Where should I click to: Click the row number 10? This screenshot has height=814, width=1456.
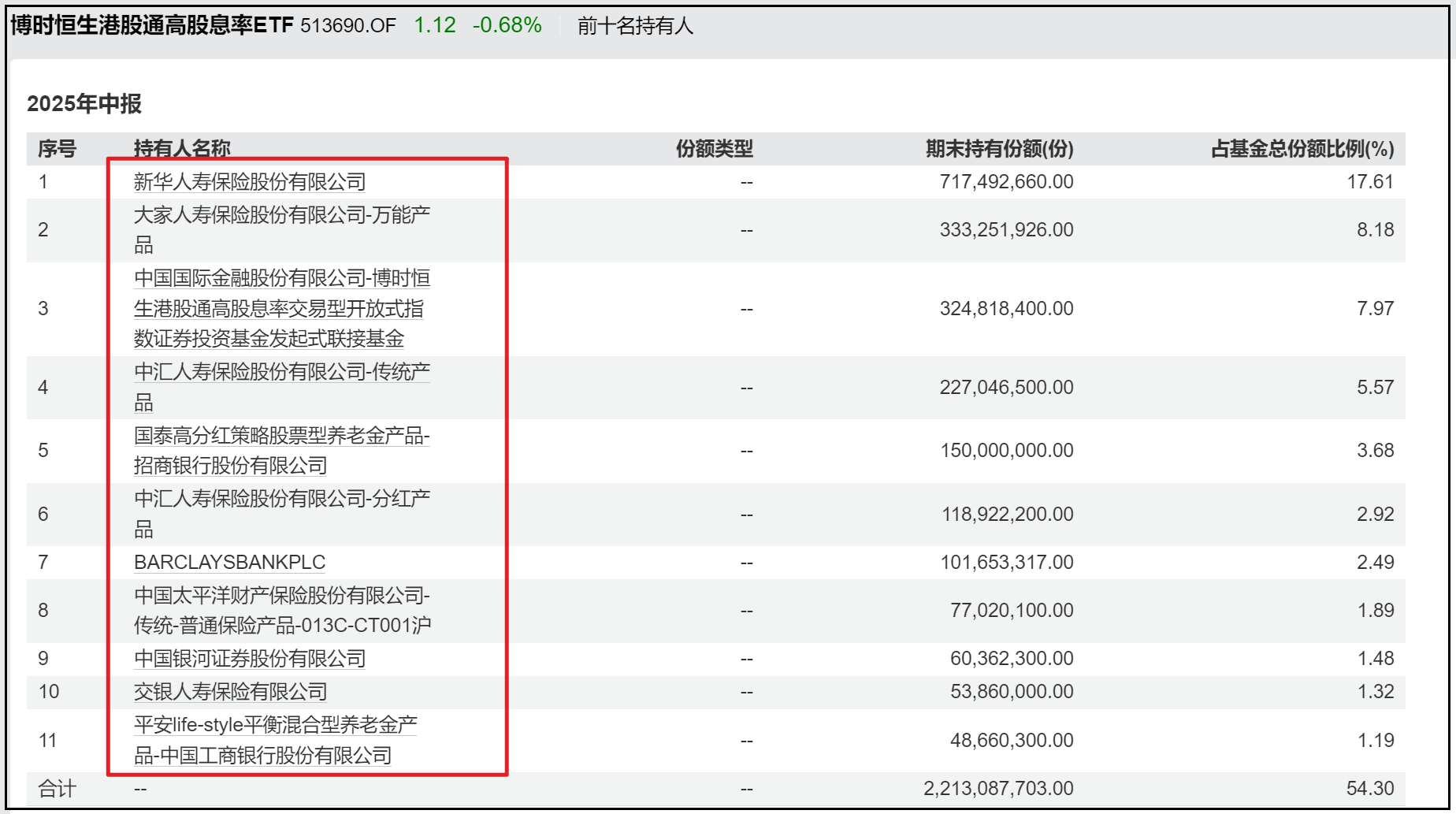click(49, 691)
